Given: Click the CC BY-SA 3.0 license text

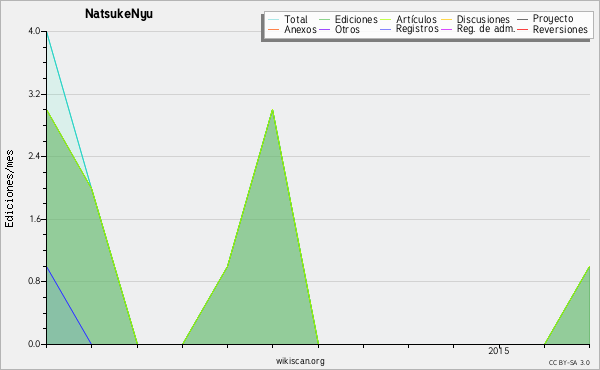Looking at the screenshot, I should click(569, 362).
